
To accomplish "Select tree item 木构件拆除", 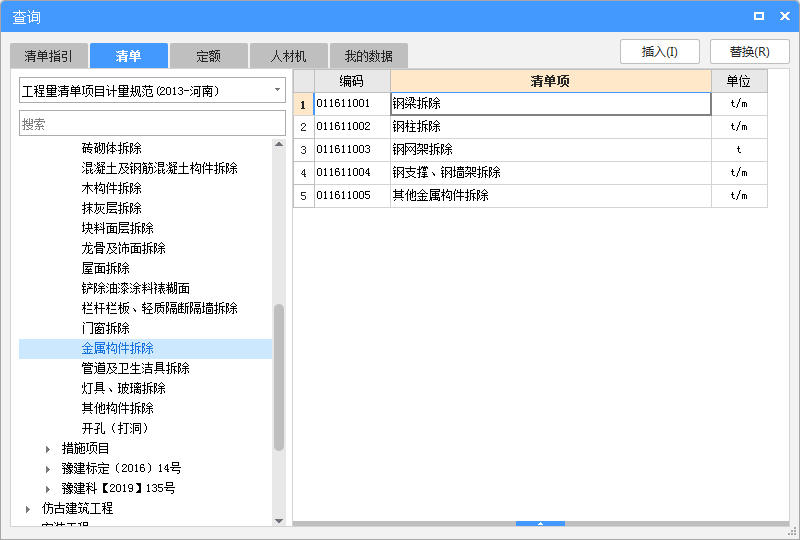I will click(112, 188).
